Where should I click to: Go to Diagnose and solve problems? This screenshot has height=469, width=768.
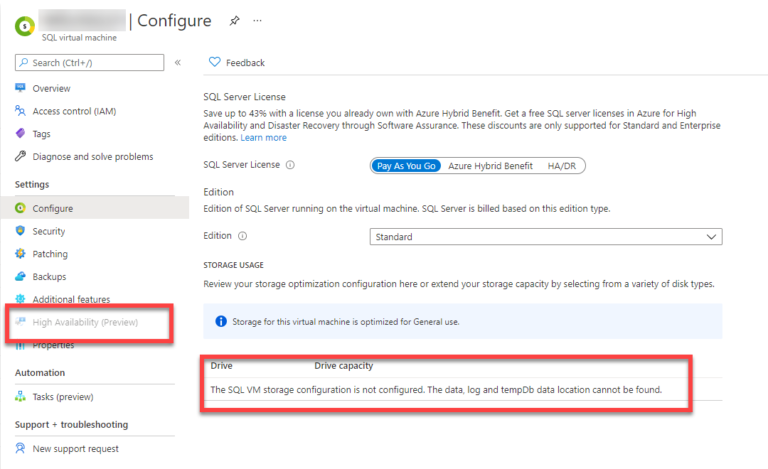(92, 157)
